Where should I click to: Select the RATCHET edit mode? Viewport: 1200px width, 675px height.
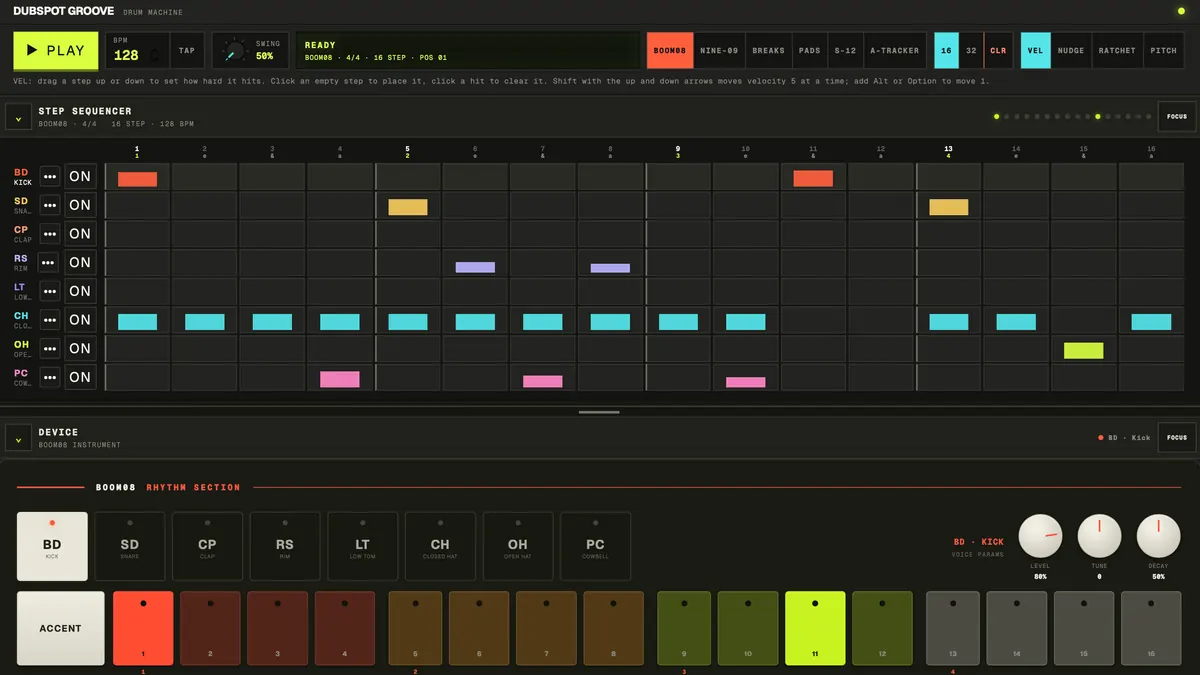(x=1117, y=50)
